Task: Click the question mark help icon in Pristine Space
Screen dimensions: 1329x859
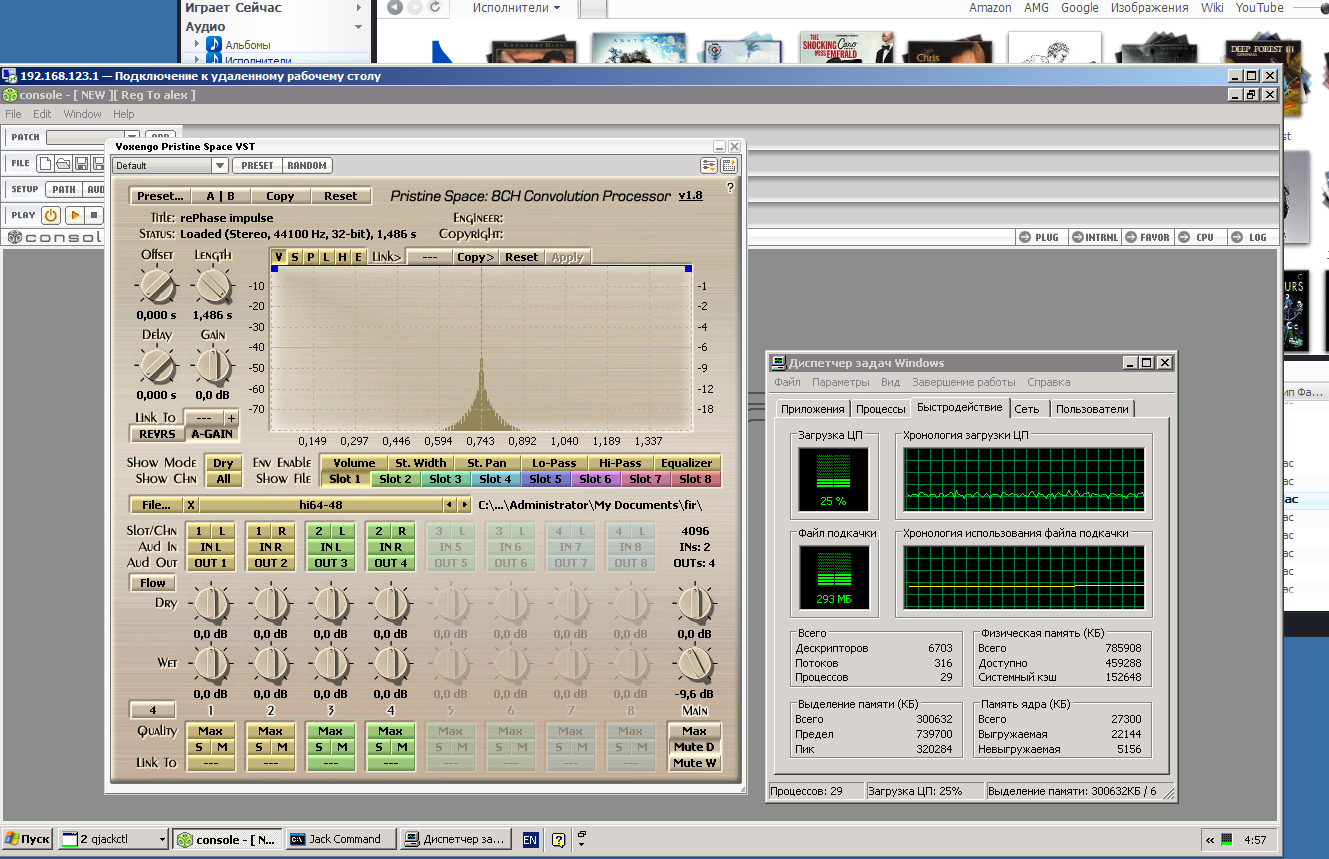Action: point(729,187)
